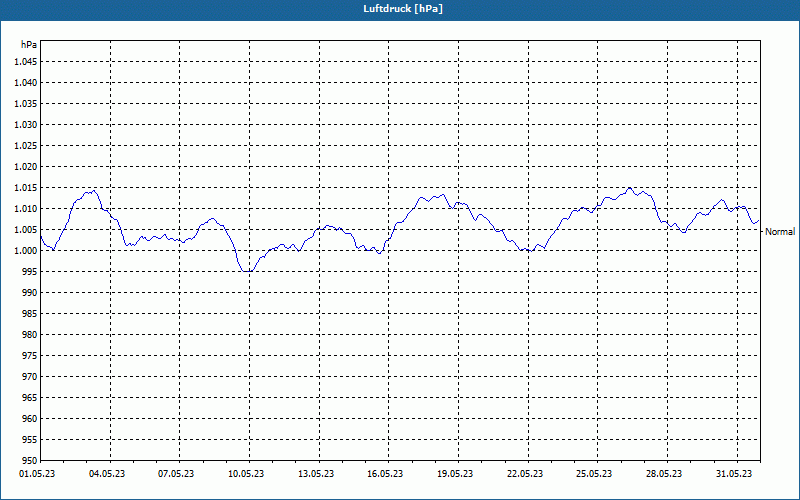Select the 1.015 axis value
Viewport: 800px width, 500px height.
25,188
